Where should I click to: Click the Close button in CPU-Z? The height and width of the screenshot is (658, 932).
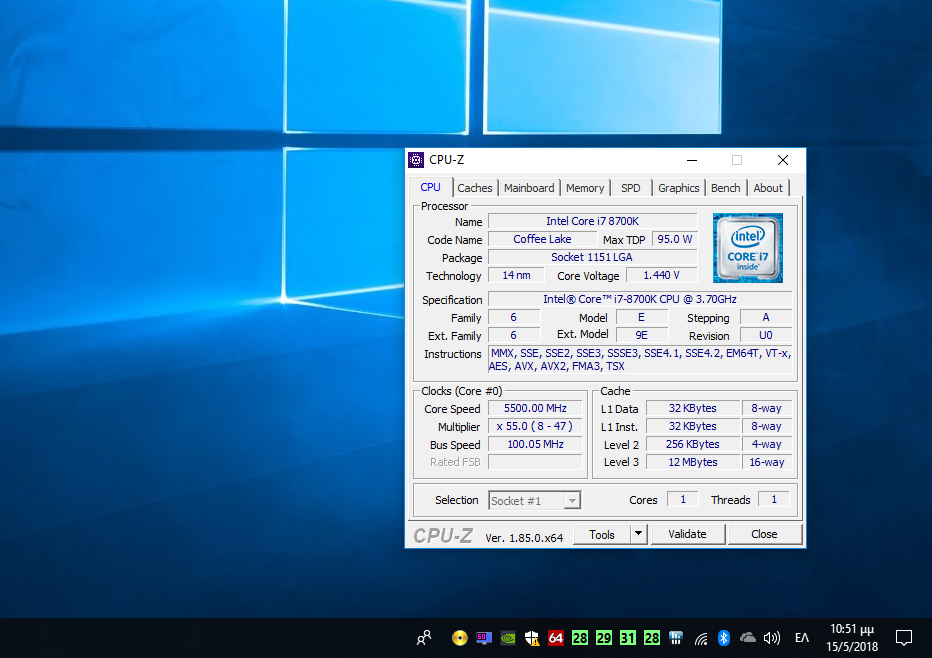[x=764, y=534]
